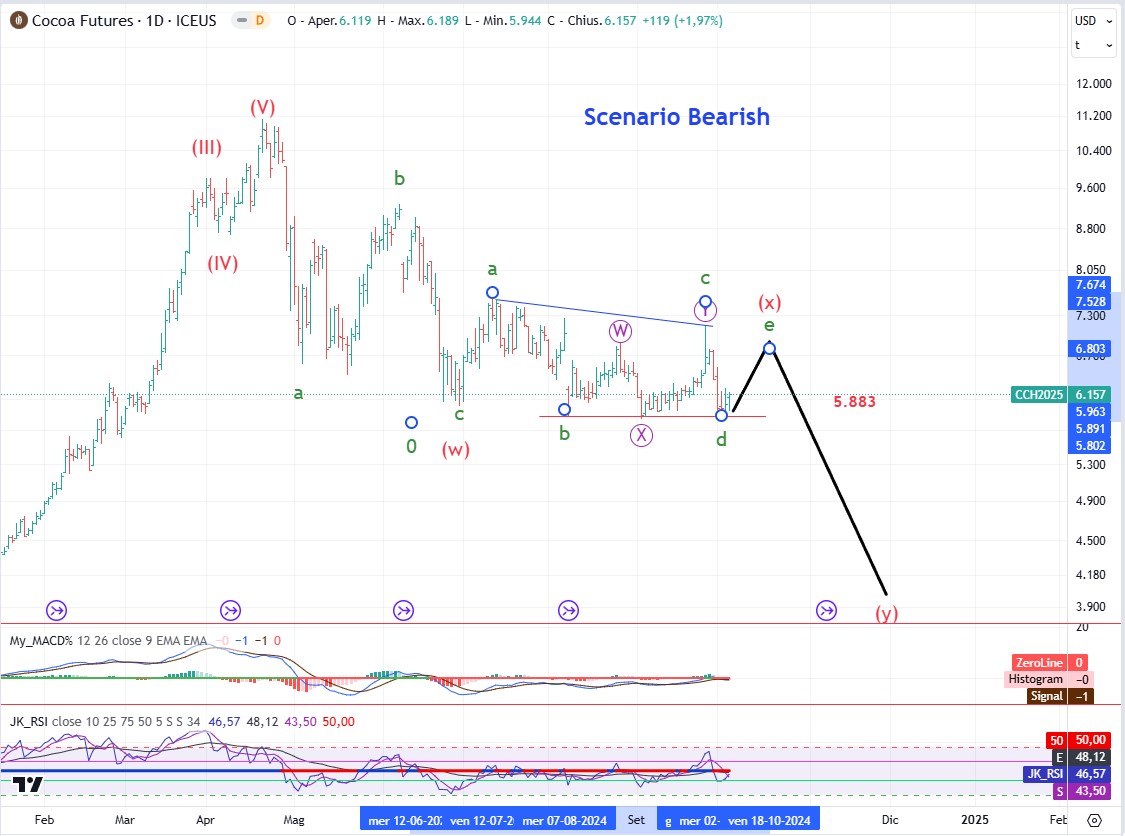Image resolution: width=1125 pixels, height=836 pixels.
Task: Select the circled X purple label
Action: (x=641, y=435)
